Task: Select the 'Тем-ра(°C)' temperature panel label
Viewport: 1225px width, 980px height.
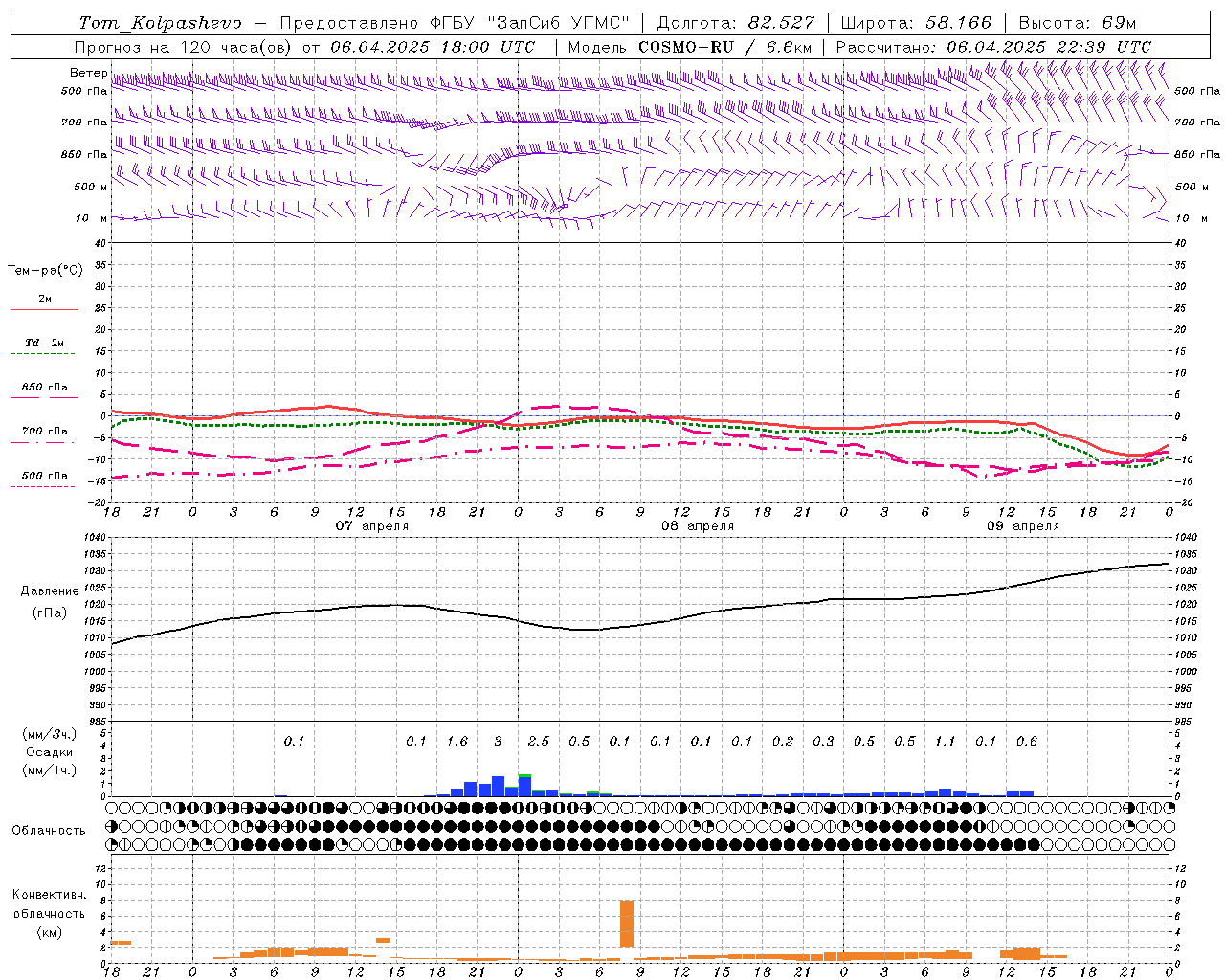Action: (45, 271)
